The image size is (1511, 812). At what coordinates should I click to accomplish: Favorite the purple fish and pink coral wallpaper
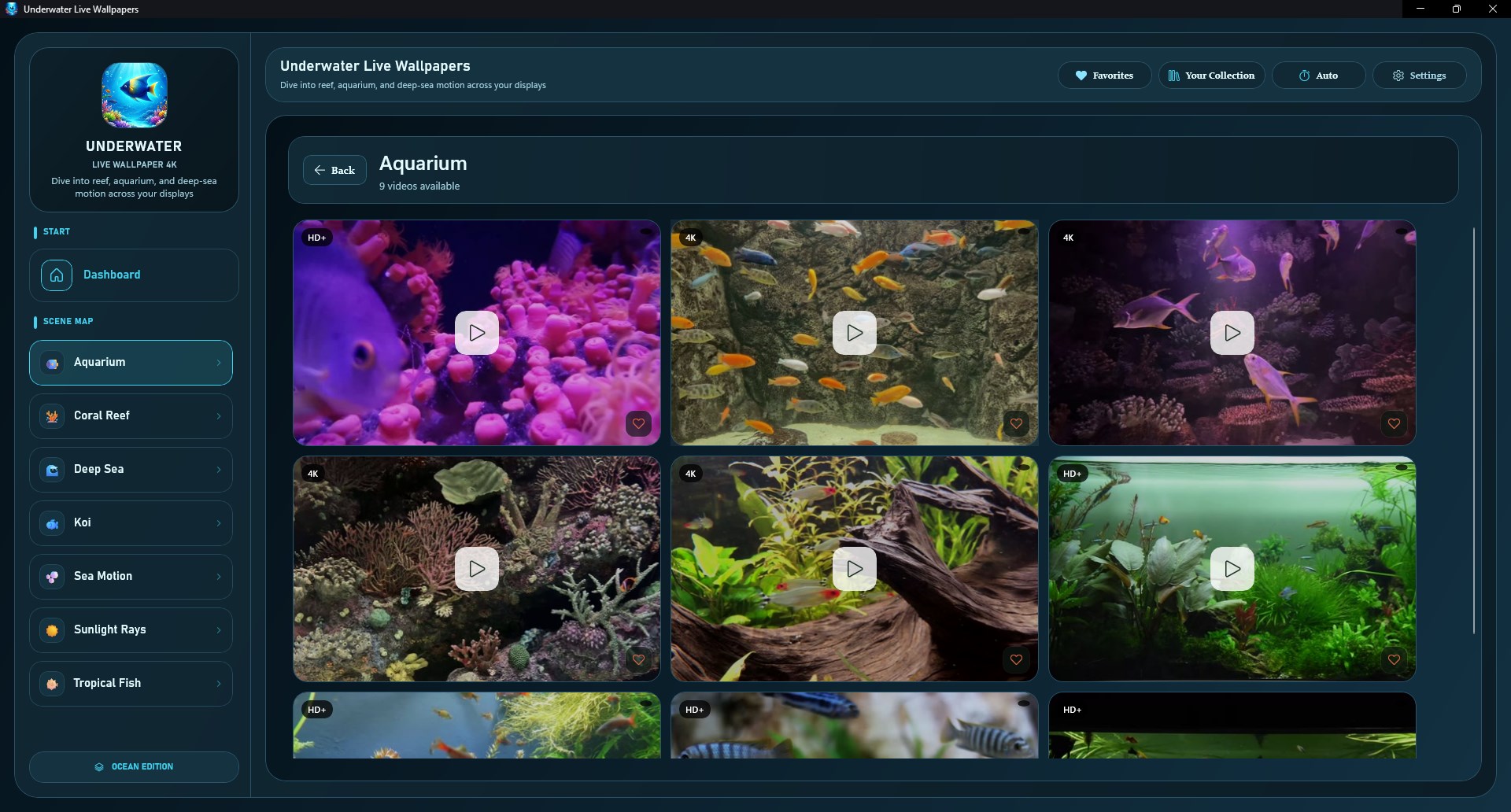638,423
